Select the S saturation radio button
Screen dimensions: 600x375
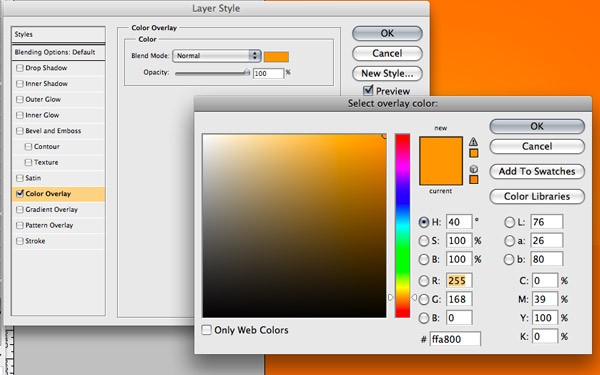[424, 241]
